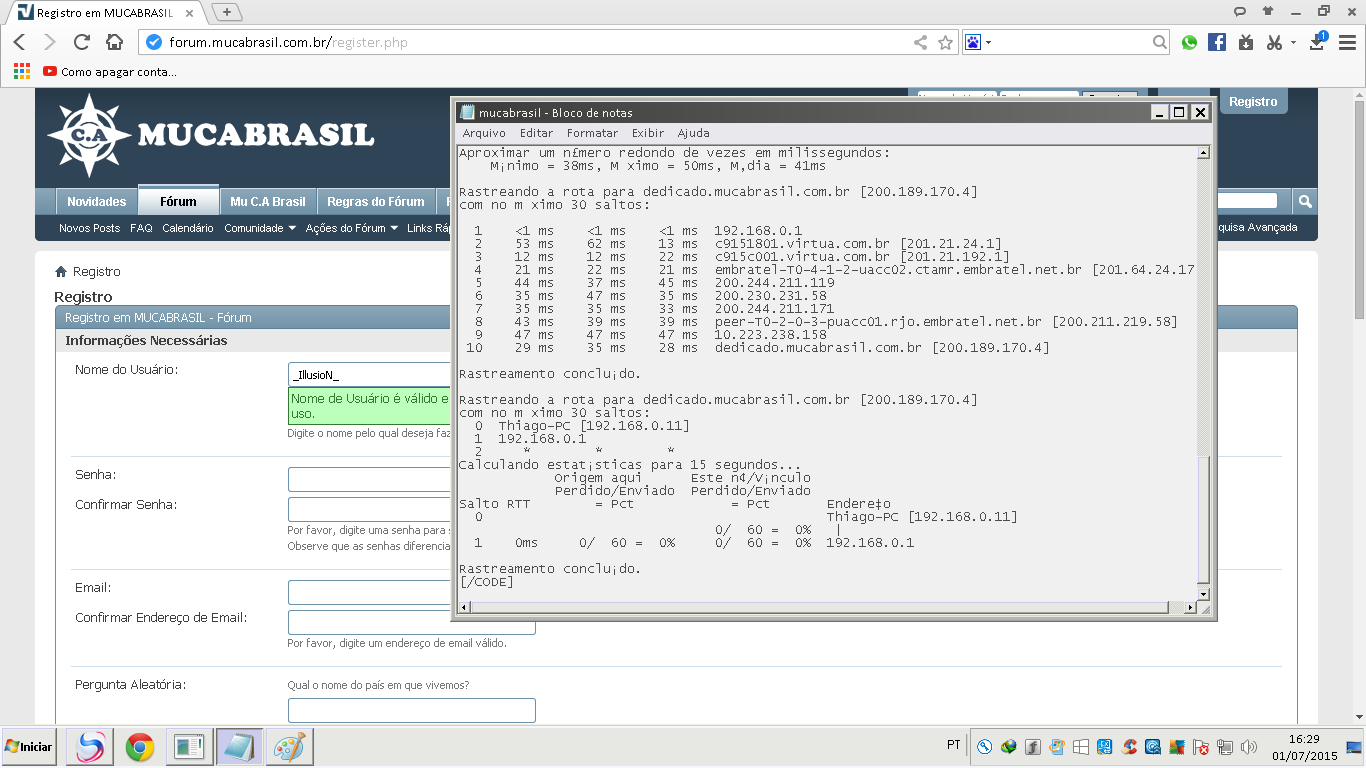Click the scissors capture tool icon
Image resolution: width=1366 pixels, height=768 pixels.
tap(1273, 42)
